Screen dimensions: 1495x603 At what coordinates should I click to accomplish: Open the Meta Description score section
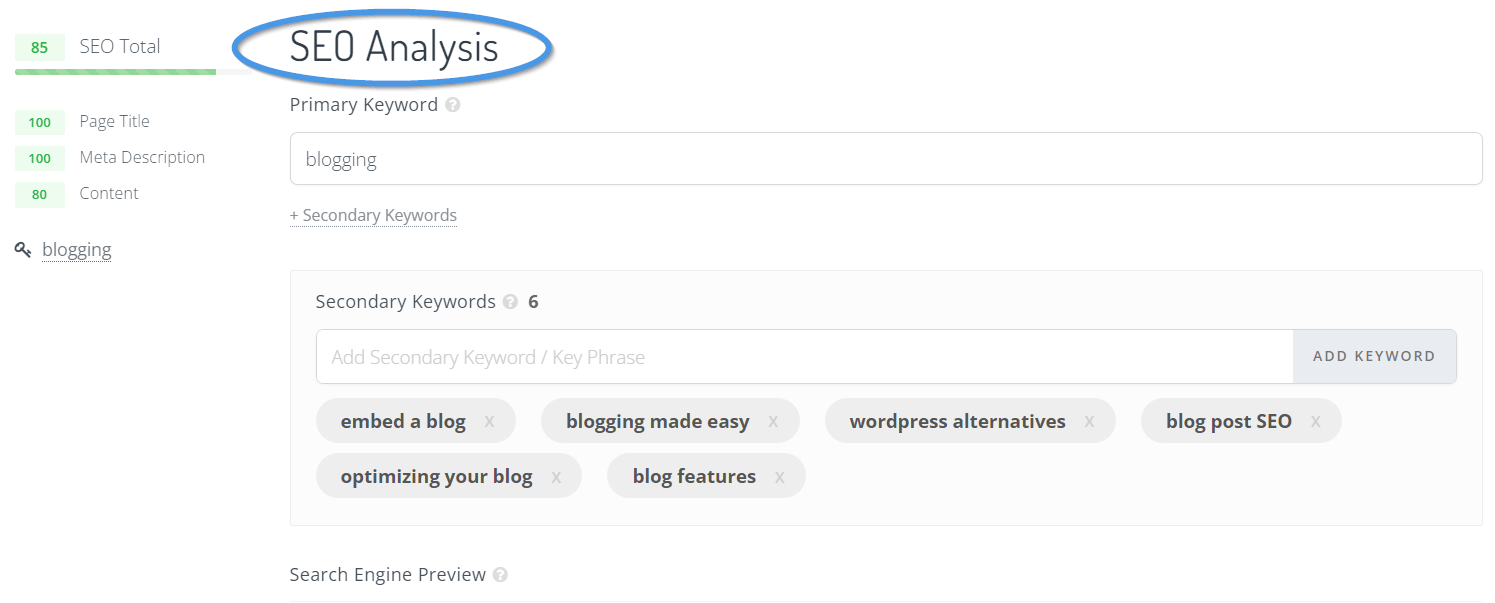click(x=142, y=158)
